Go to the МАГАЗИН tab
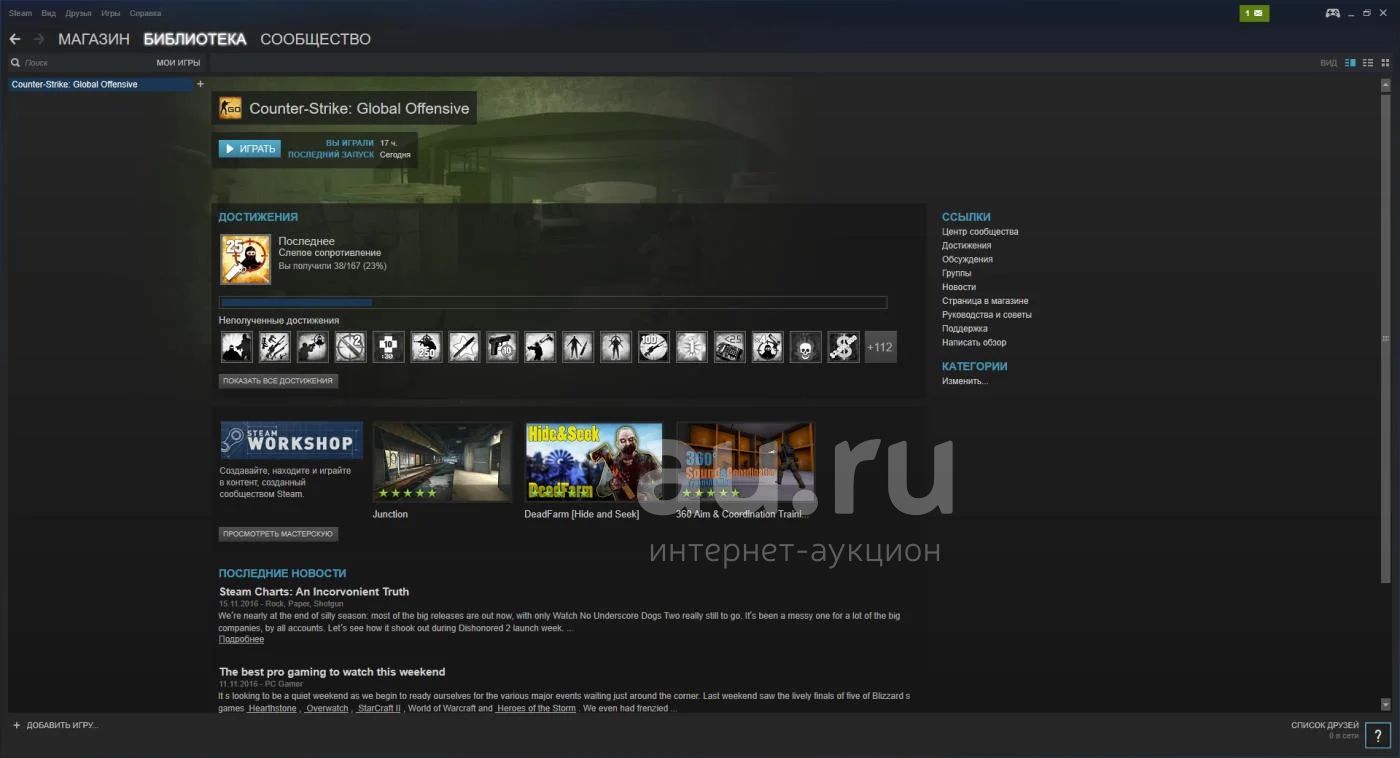Screen dimensions: 1400x758 [x=94, y=39]
